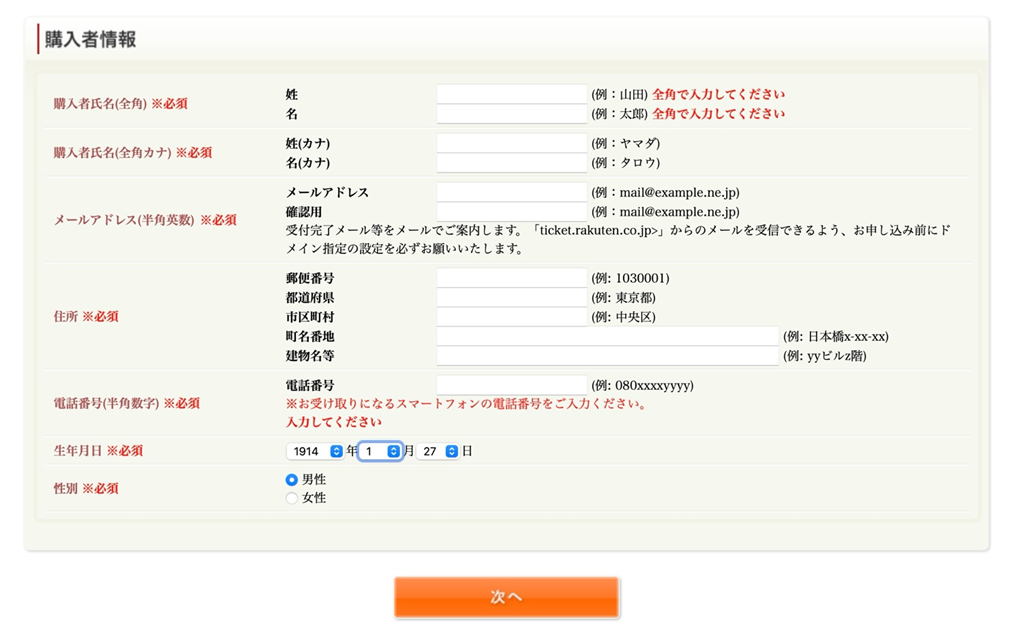1015x630 pixels.
Task: Select the 男性 radio button
Action: click(x=292, y=480)
